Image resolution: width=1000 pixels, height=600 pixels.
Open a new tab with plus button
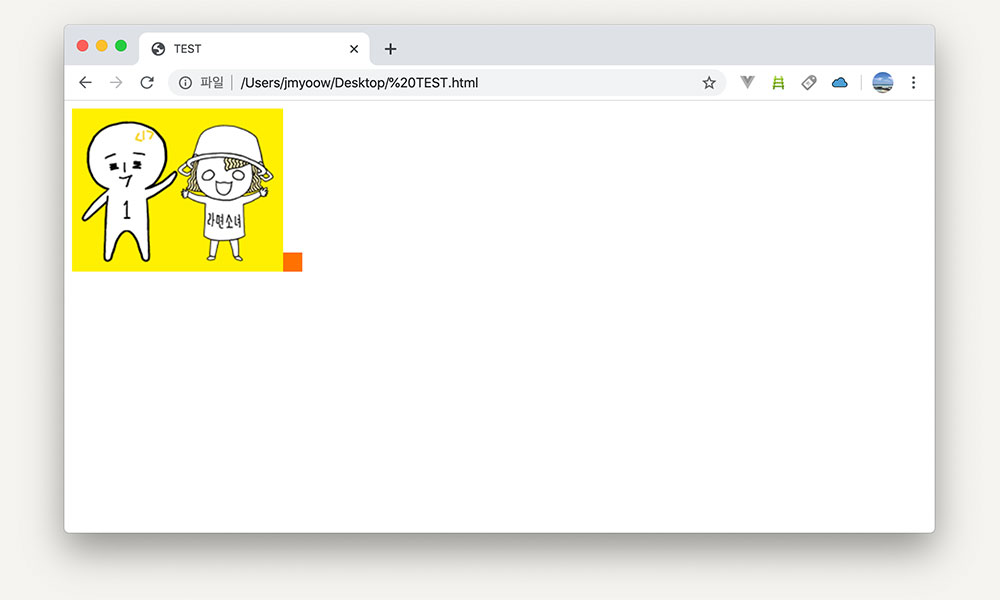390,49
